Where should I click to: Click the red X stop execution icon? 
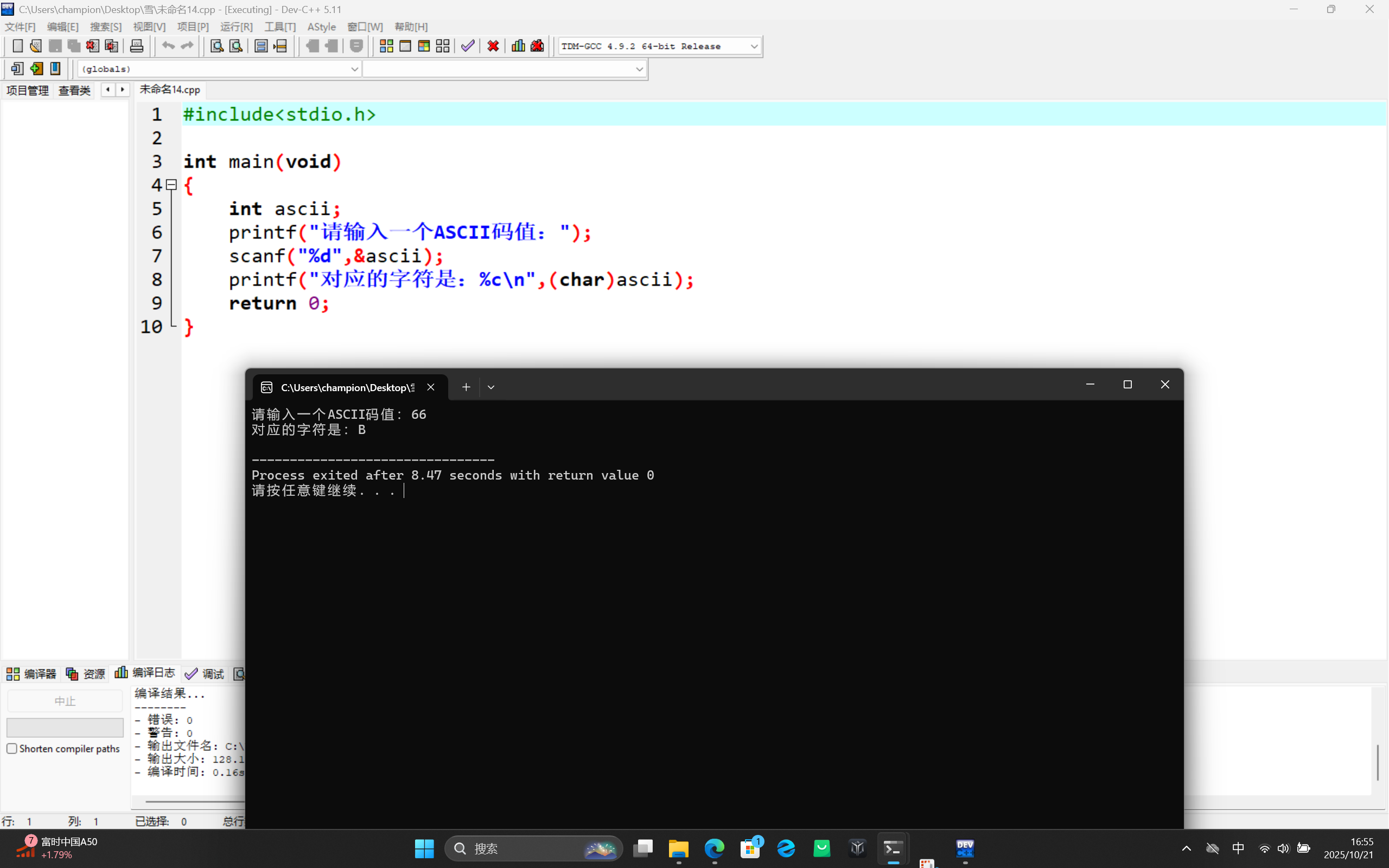point(493,46)
